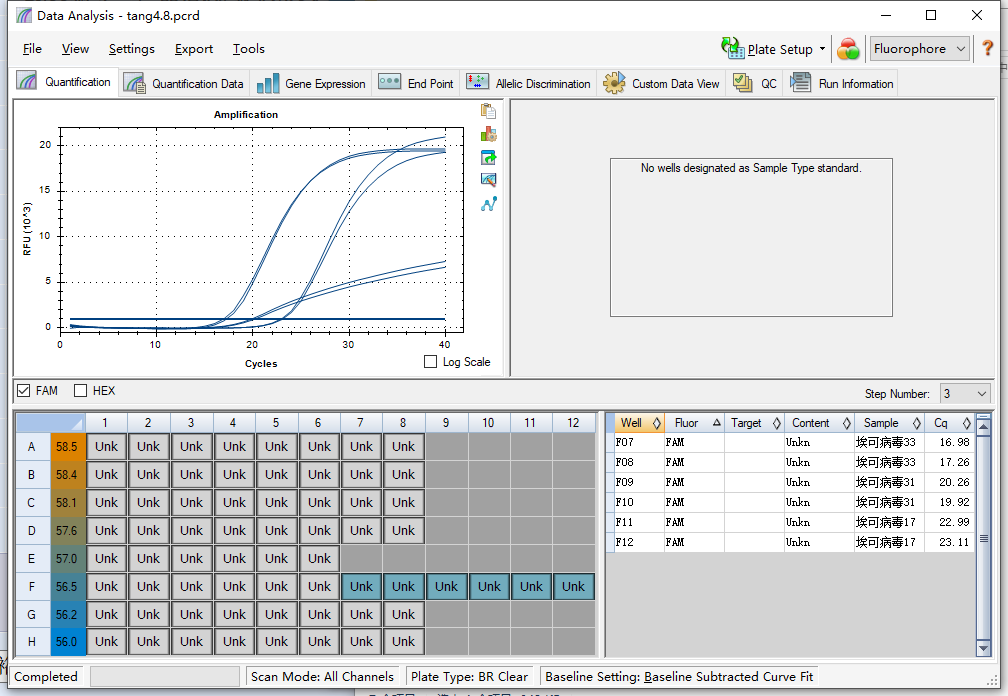Click the 56.0 temperature gradient cell
The width and height of the screenshot is (1008, 696).
pyautogui.click(x=68, y=641)
